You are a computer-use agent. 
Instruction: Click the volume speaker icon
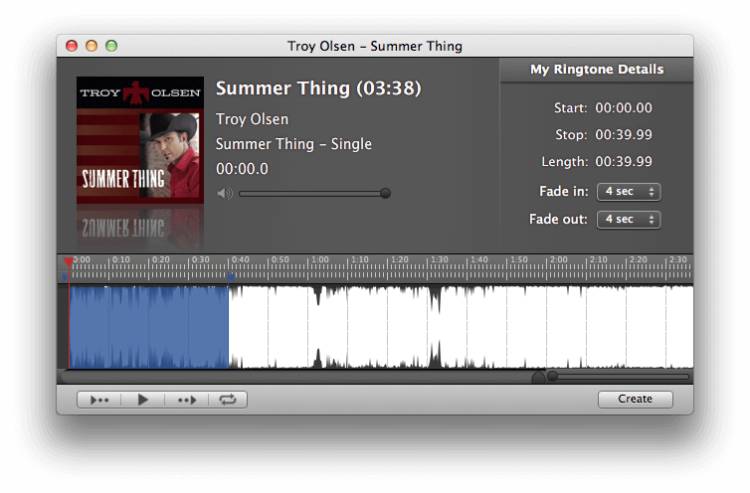[225, 193]
